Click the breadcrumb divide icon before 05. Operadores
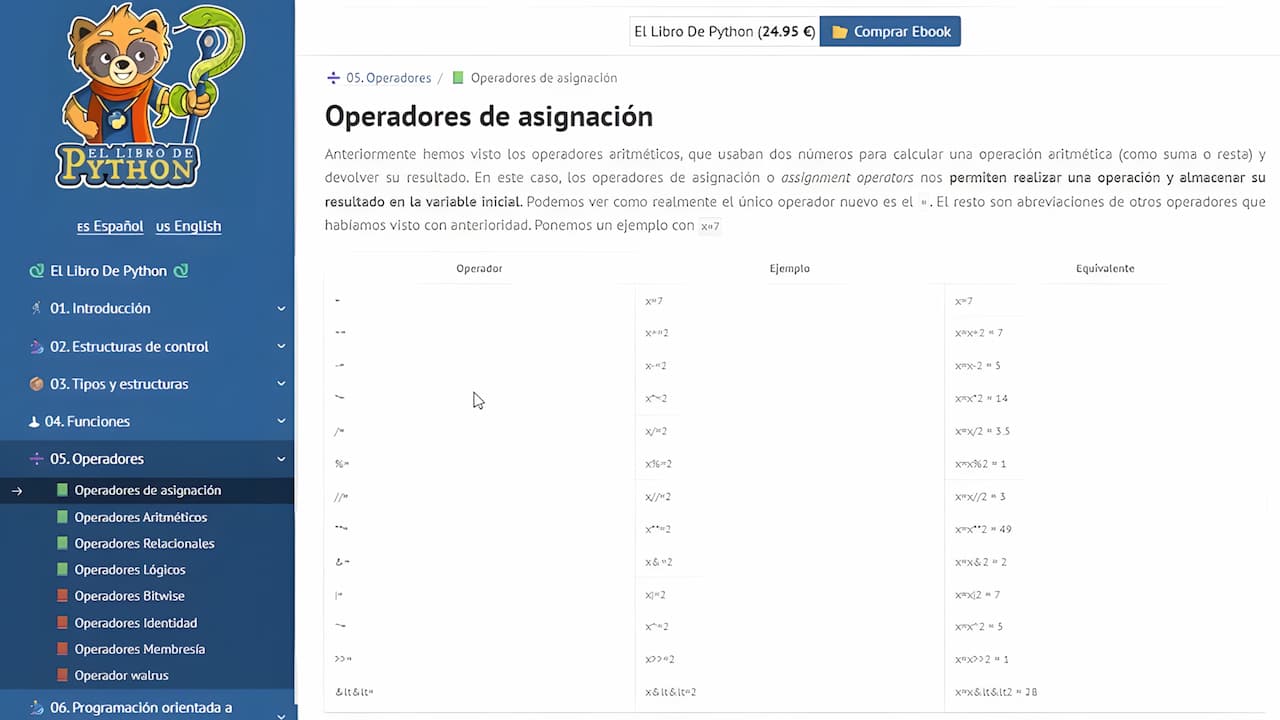Image resolution: width=1280 pixels, height=720 pixels. [333, 78]
